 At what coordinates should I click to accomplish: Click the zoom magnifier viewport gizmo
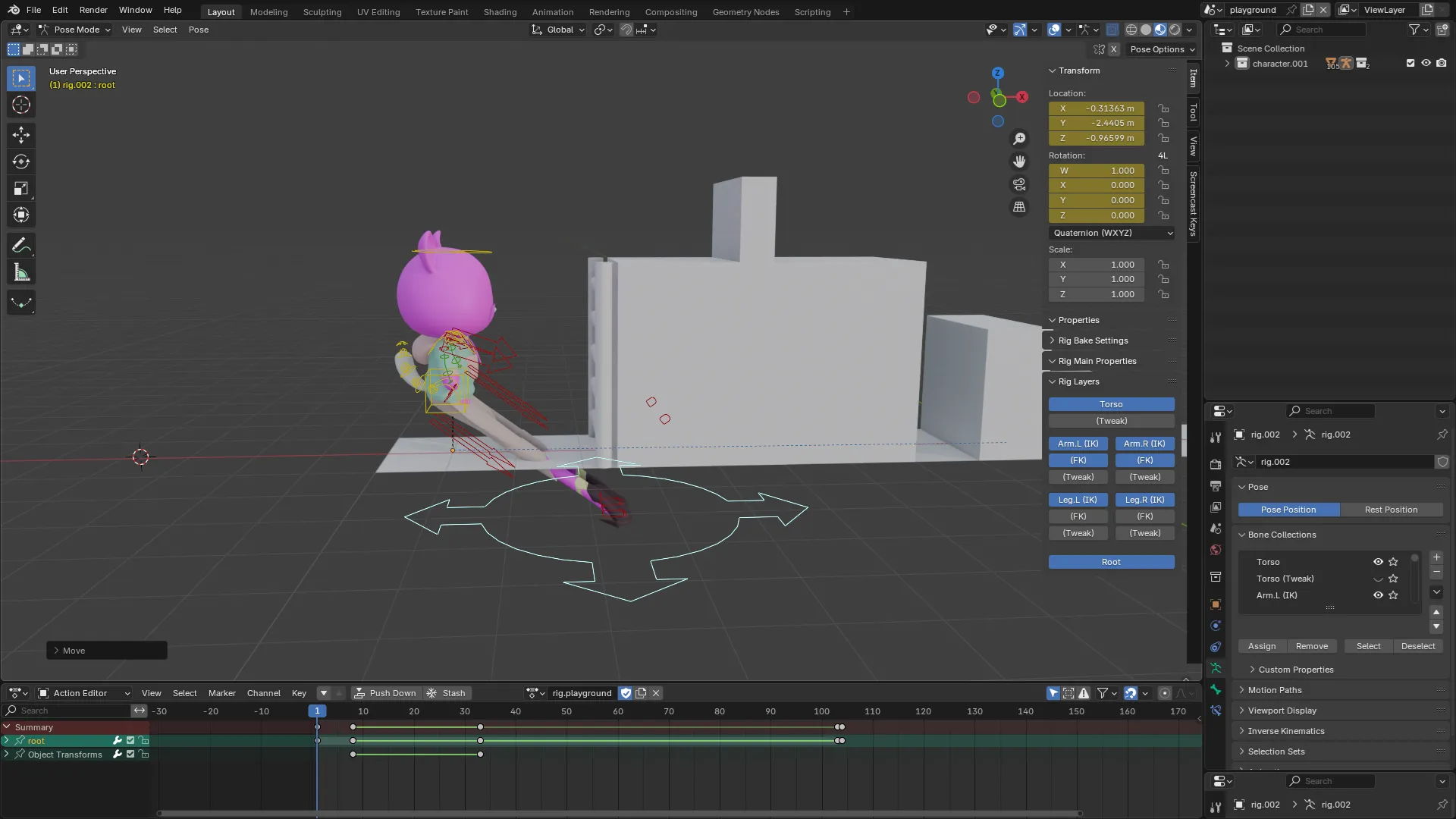1019,139
